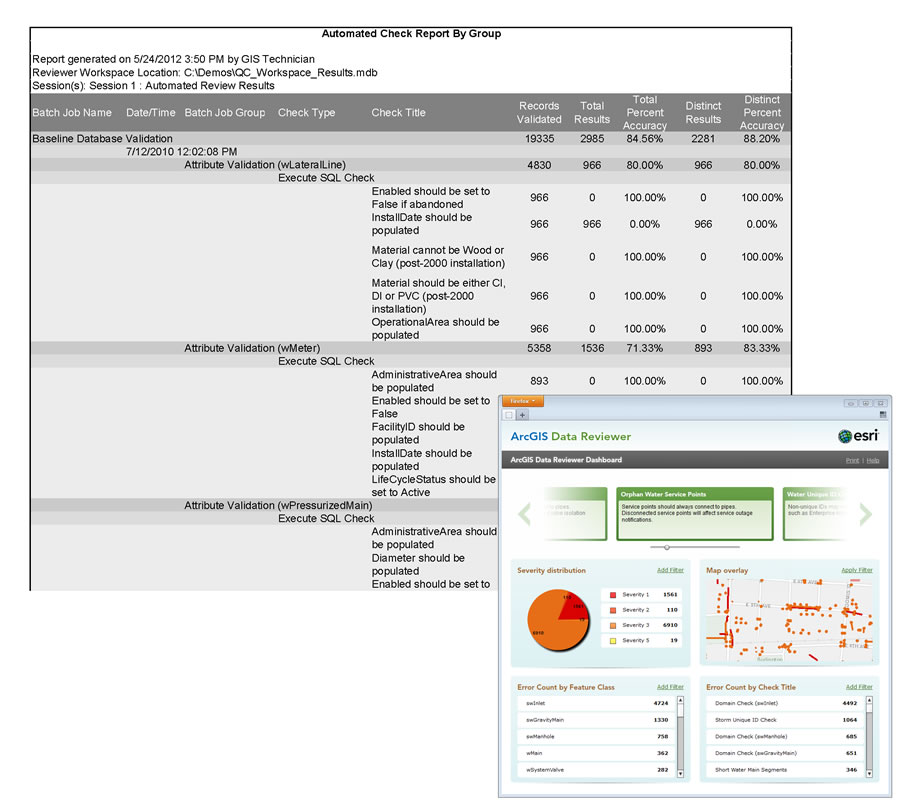900x806 pixels.
Task: Click the Map overlay map
Action: (x=789, y=620)
